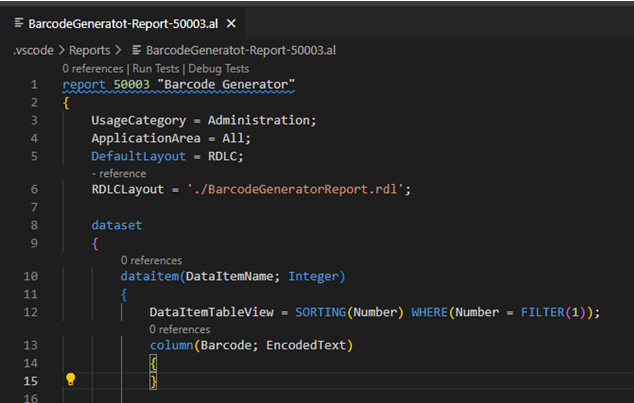Click 'DataItemTableView' on line 12

pyautogui.click(x=211, y=312)
